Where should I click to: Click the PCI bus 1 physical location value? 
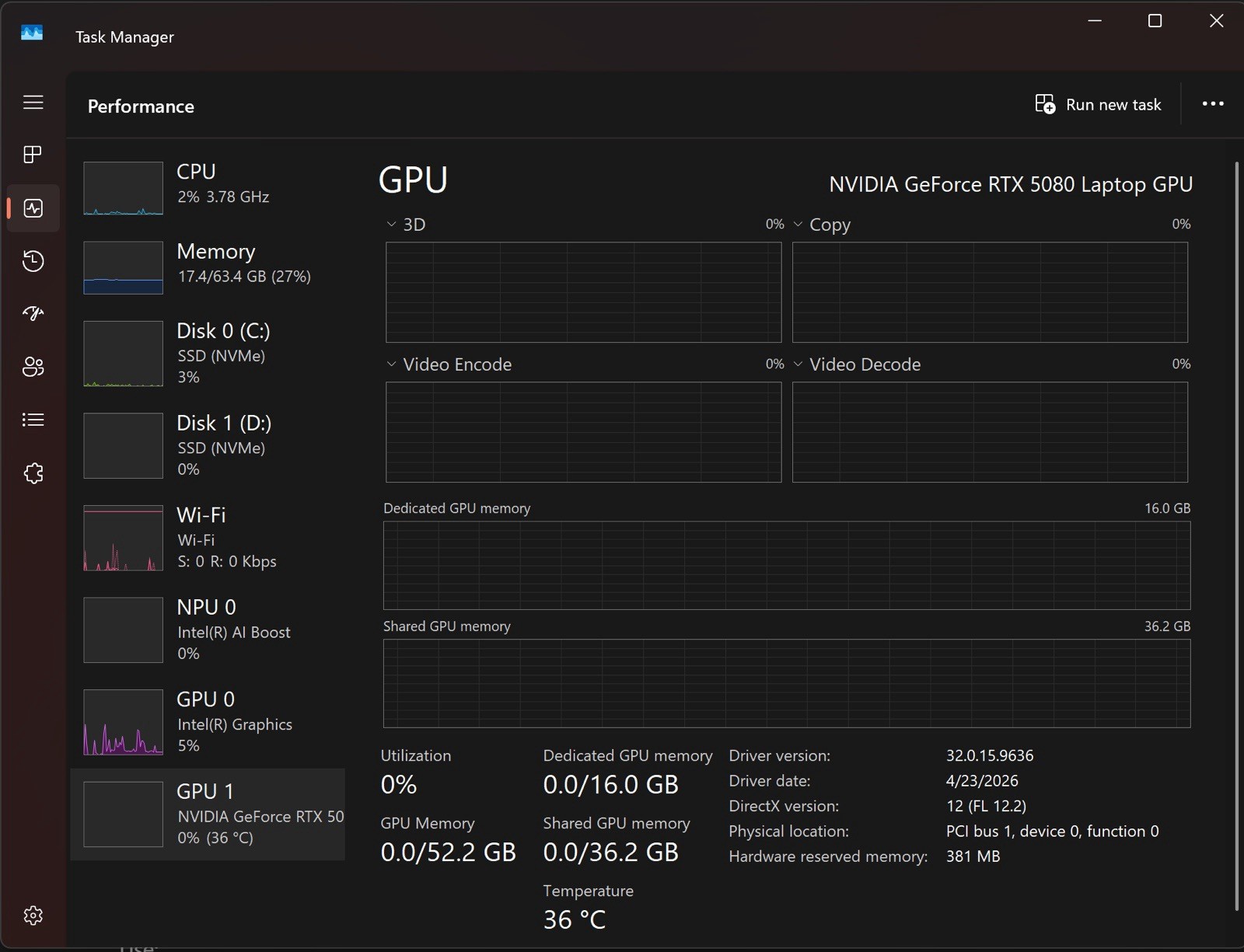tap(1052, 832)
